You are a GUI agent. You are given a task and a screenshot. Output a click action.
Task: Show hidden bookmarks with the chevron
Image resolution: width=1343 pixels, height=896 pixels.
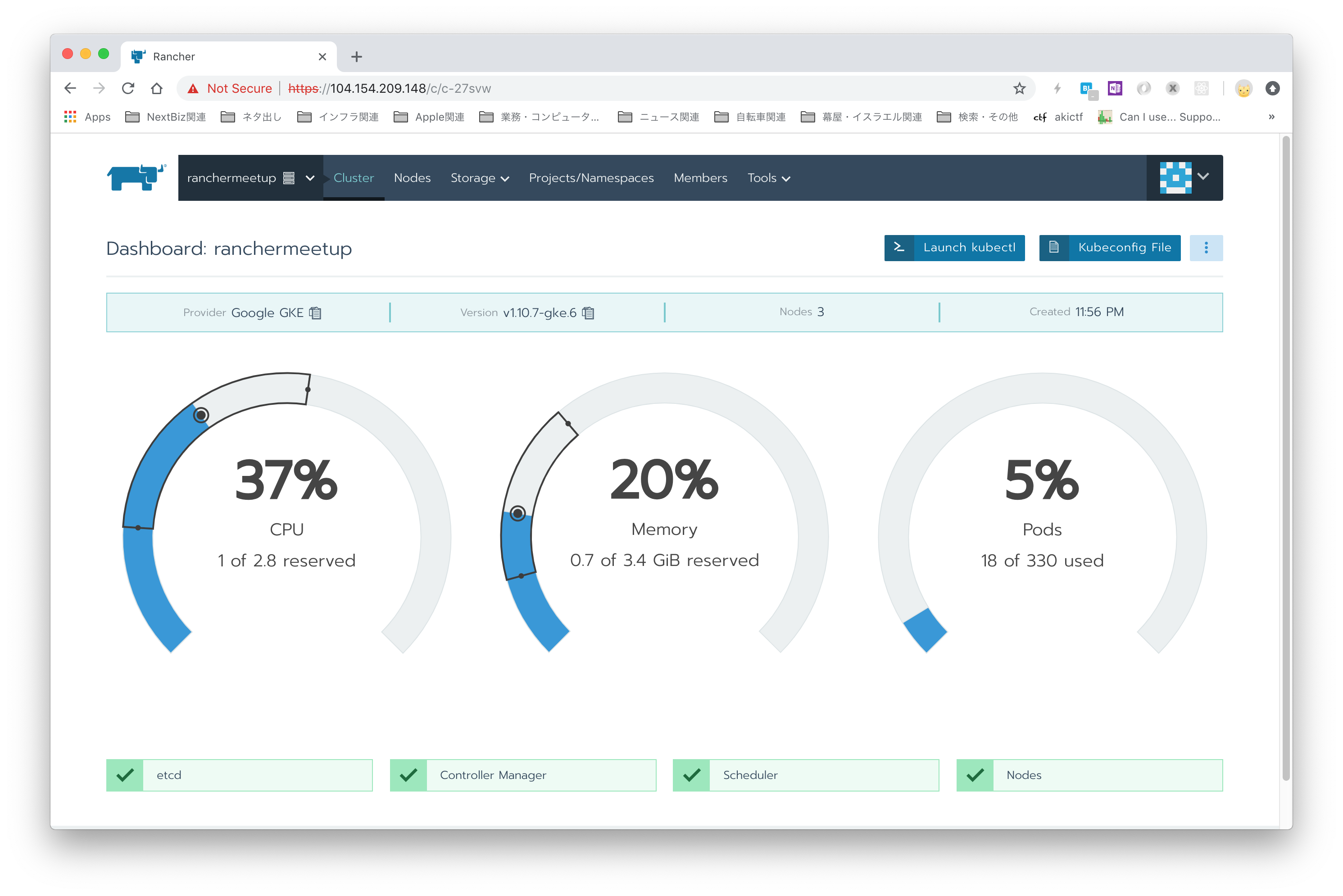coord(1271,117)
